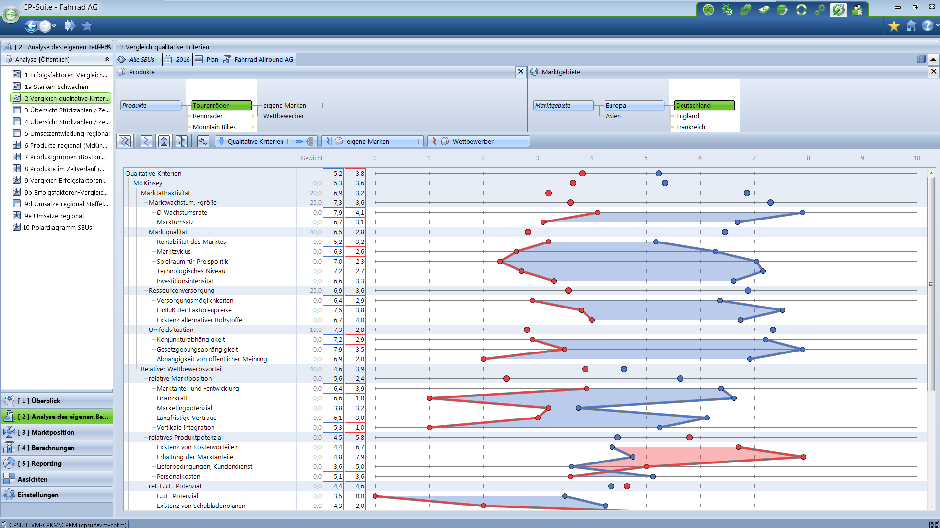The height and width of the screenshot is (528, 940).
Task: Open the [5] Reporting navigation section
Action: [56, 463]
